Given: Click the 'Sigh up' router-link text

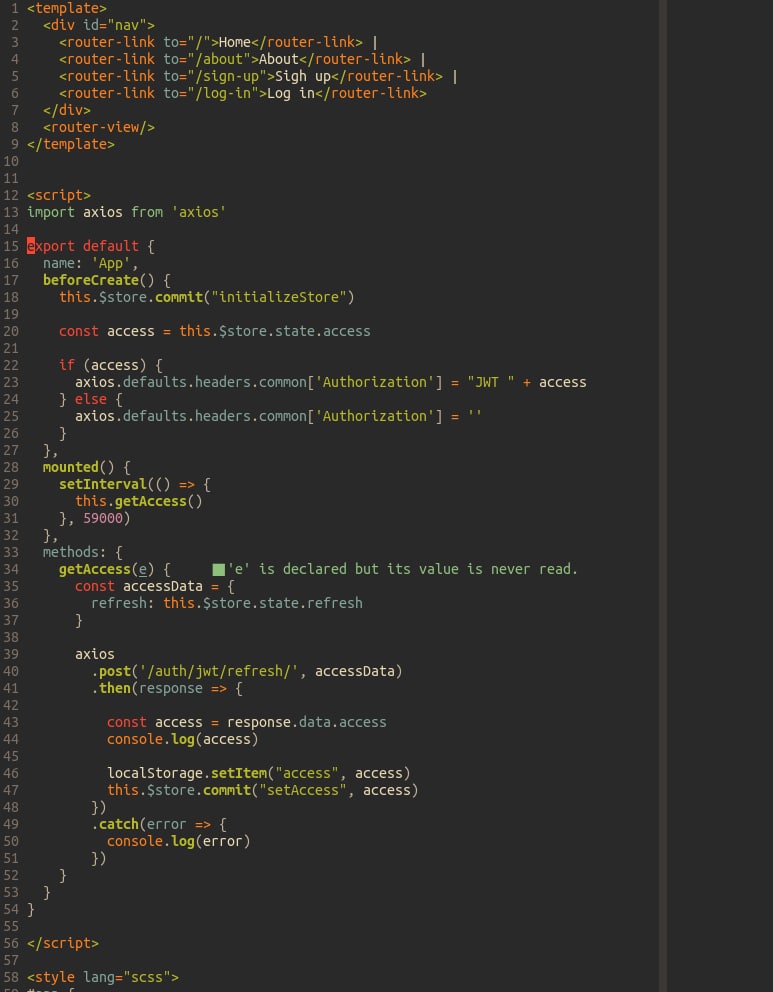Looking at the screenshot, I should [x=302, y=77].
